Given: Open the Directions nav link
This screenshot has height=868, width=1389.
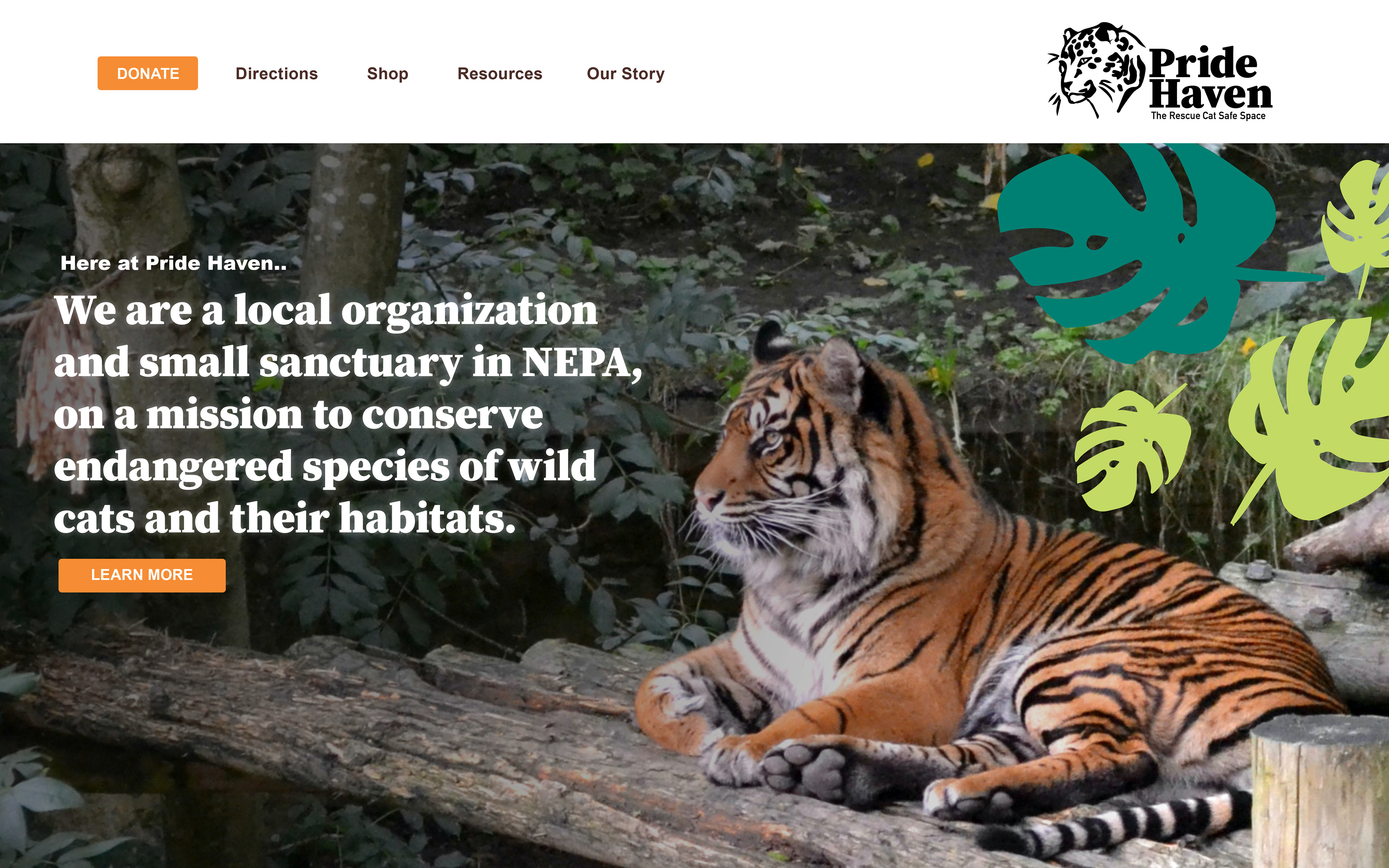Looking at the screenshot, I should click(277, 73).
